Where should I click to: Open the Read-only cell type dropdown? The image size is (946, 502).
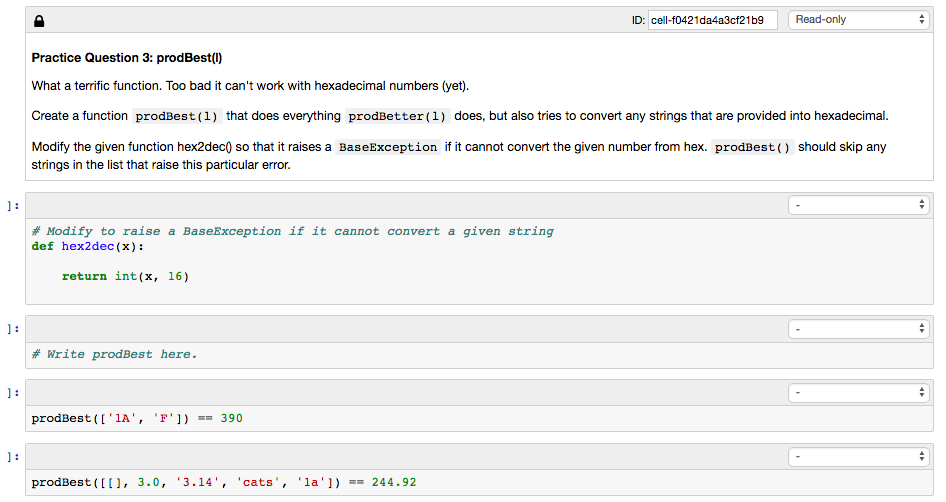(859, 20)
